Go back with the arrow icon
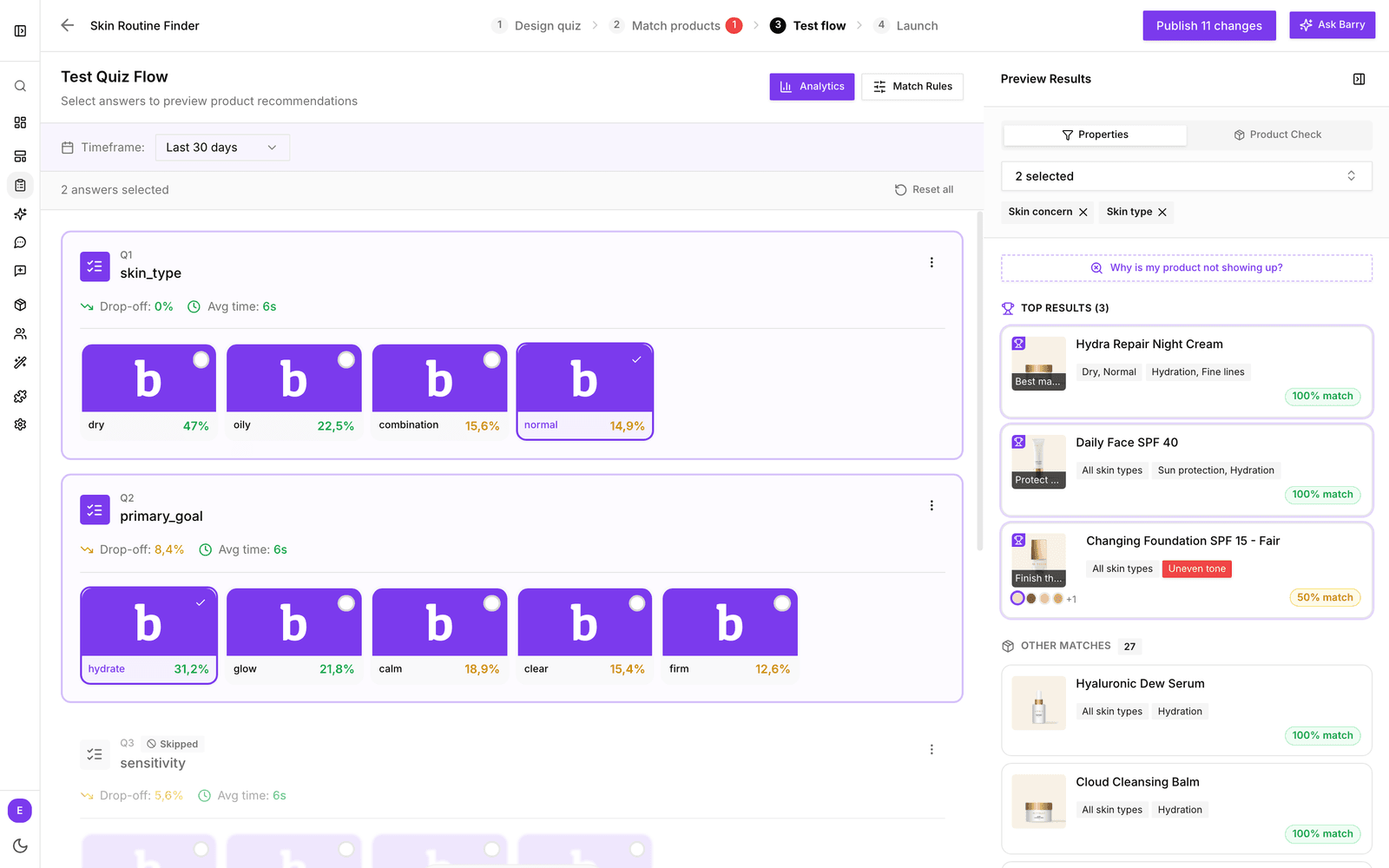Viewport: 1389px width, 868px height. pyautogui.click(x=67, y=25)
